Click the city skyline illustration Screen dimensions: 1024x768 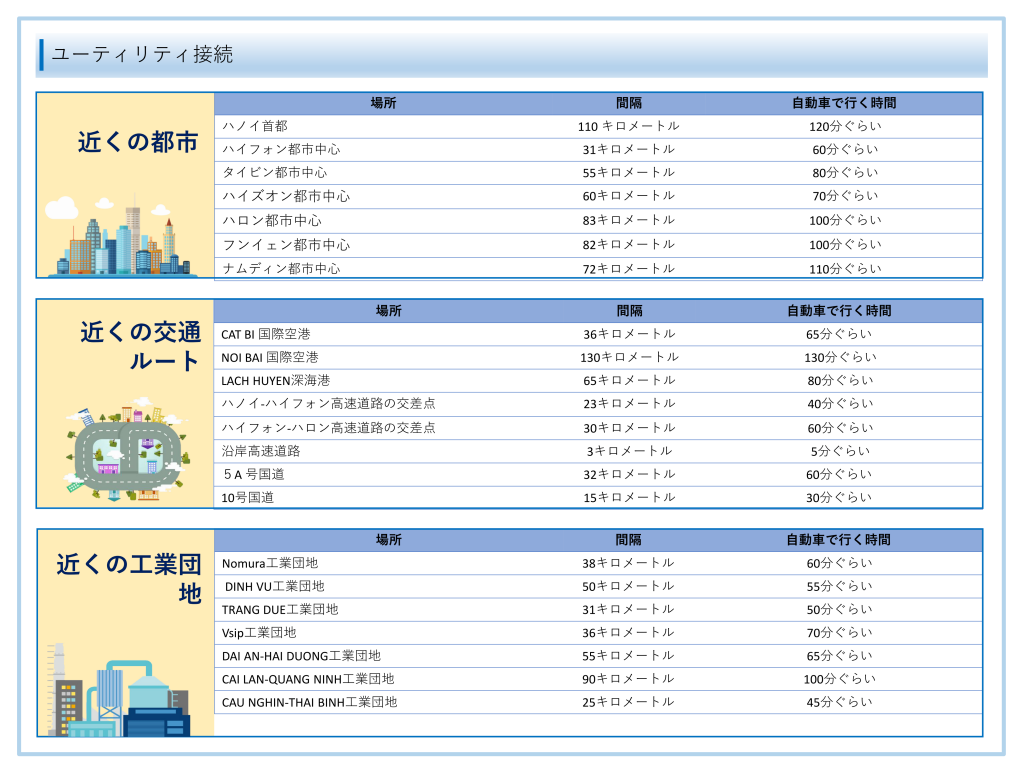pyautogui.click(x=121, y=235)
